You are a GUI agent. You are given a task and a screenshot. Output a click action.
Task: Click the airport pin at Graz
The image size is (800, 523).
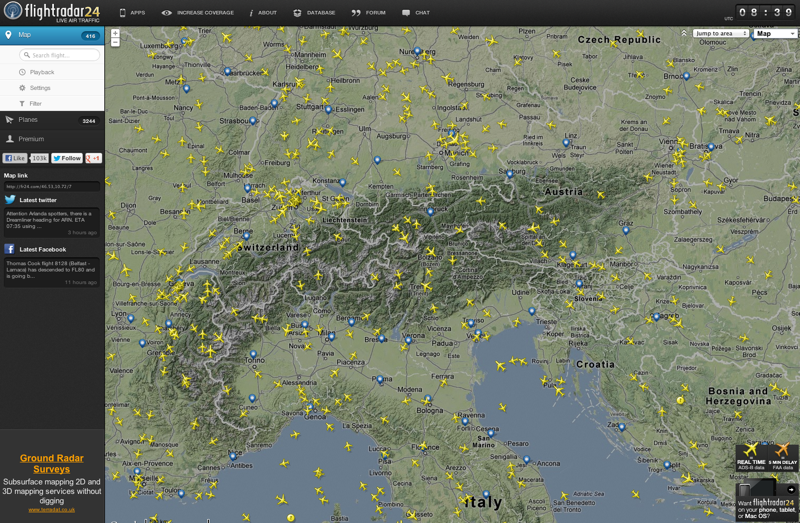click(x=626, y=231)
